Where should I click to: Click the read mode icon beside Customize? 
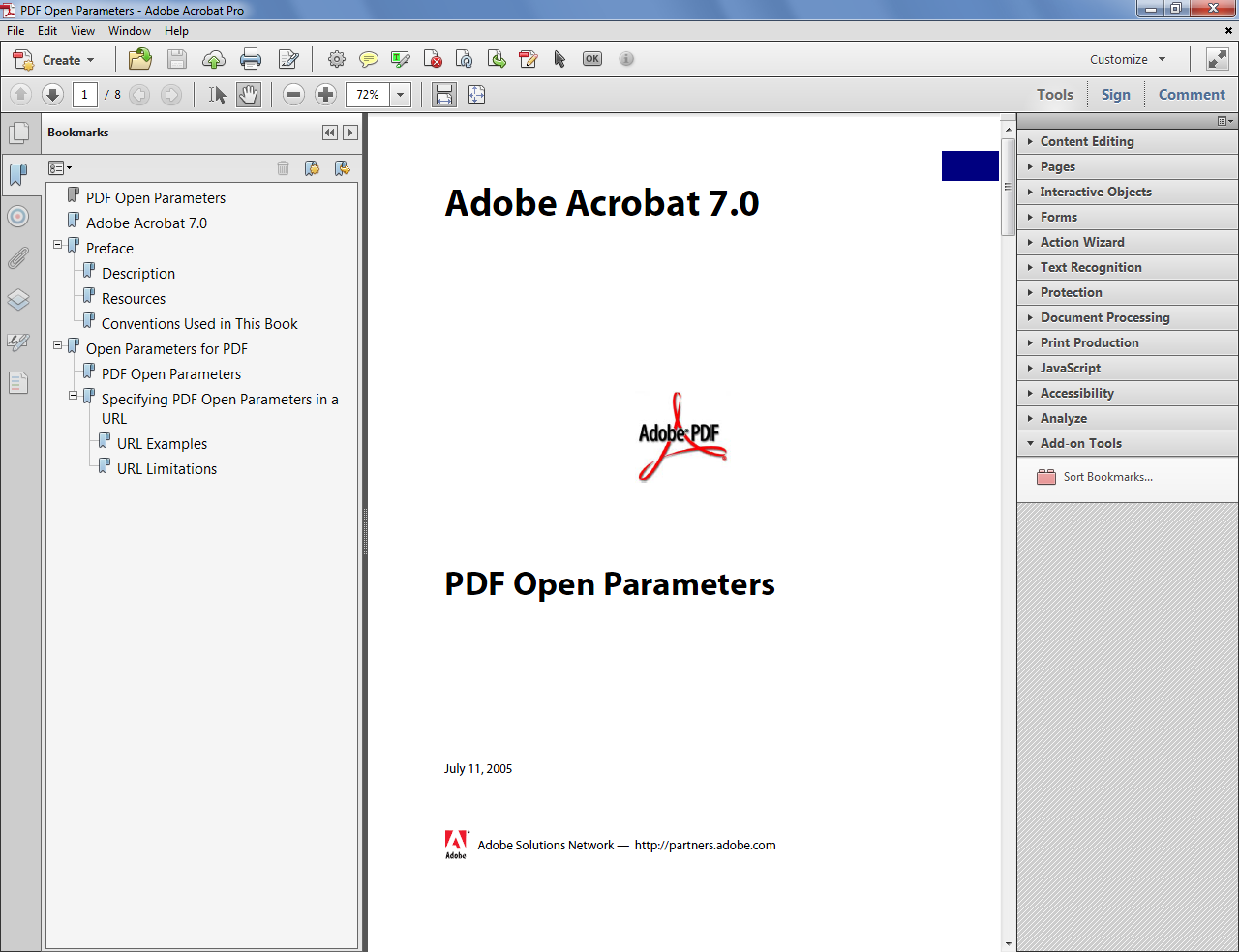pos(1218,59)
